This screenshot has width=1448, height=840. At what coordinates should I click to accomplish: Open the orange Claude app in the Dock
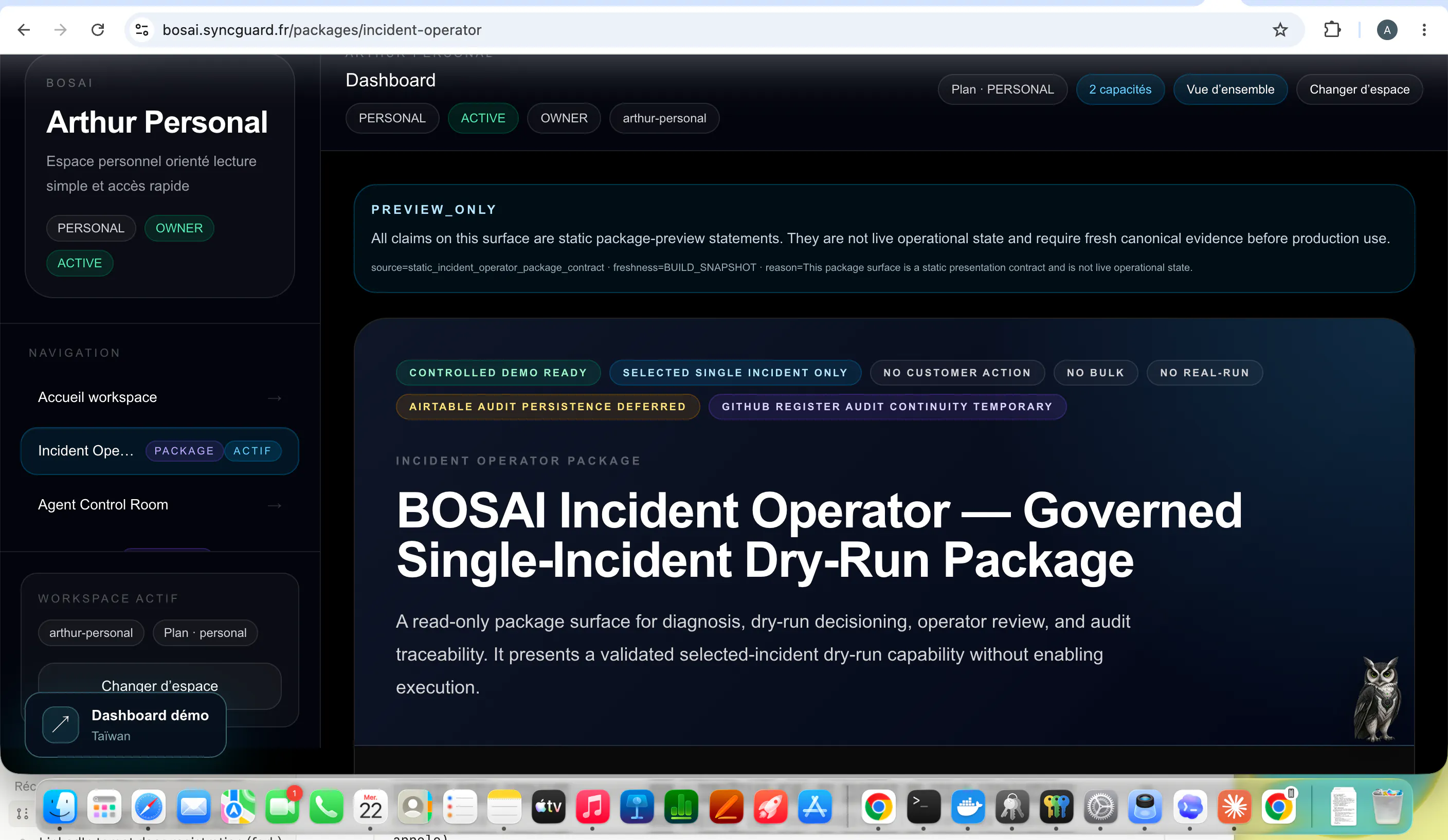click(1234, 807)
